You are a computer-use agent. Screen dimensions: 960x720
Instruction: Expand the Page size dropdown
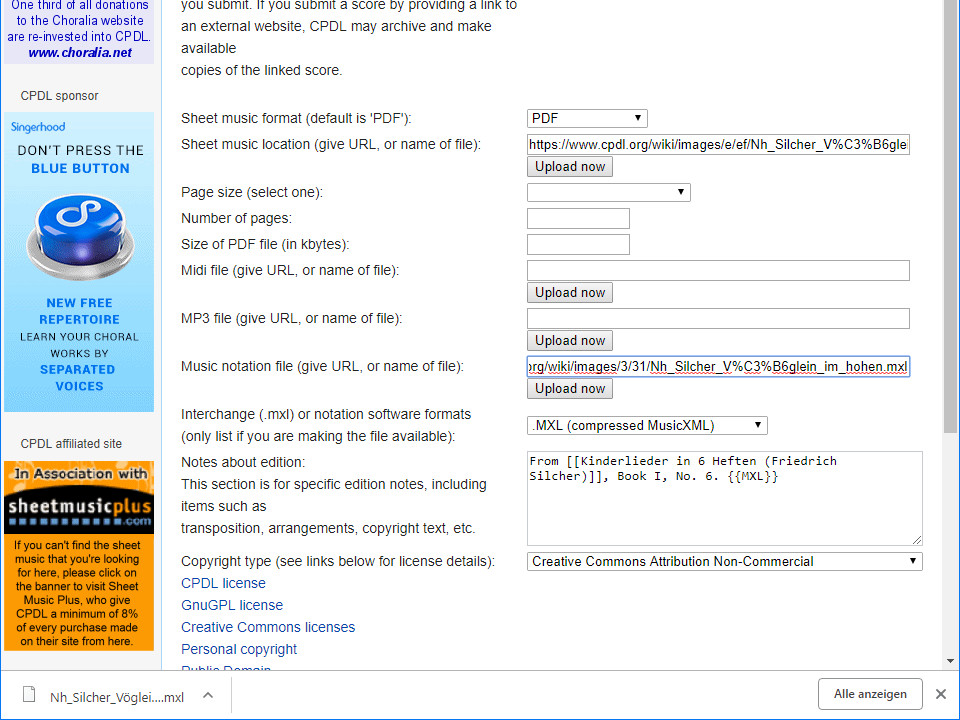pyautogui.click(x=608, y=192)
